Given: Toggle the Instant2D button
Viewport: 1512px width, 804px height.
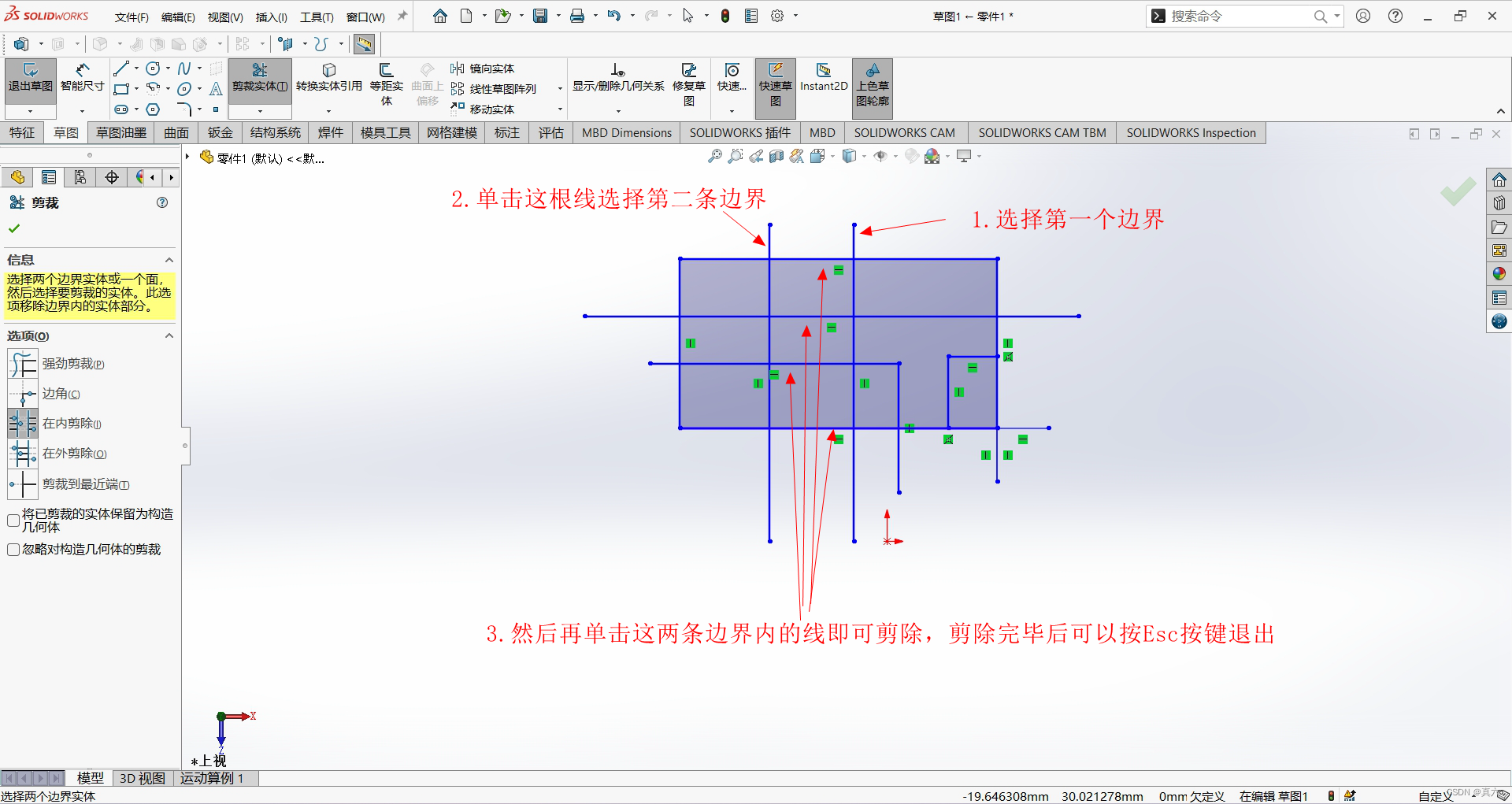Looking at the screenshot, I should tap(824, 79).
